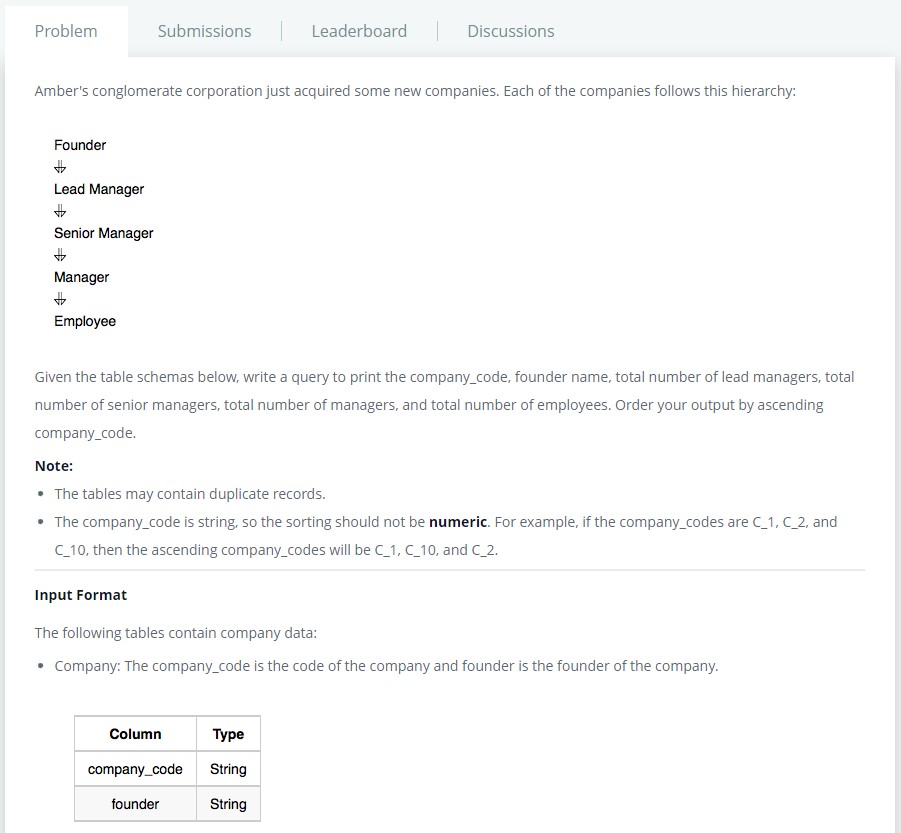The width and height of the screenshot is (901, 833).
Task: Go to the Discussions tab
Action: coord(510,31)
